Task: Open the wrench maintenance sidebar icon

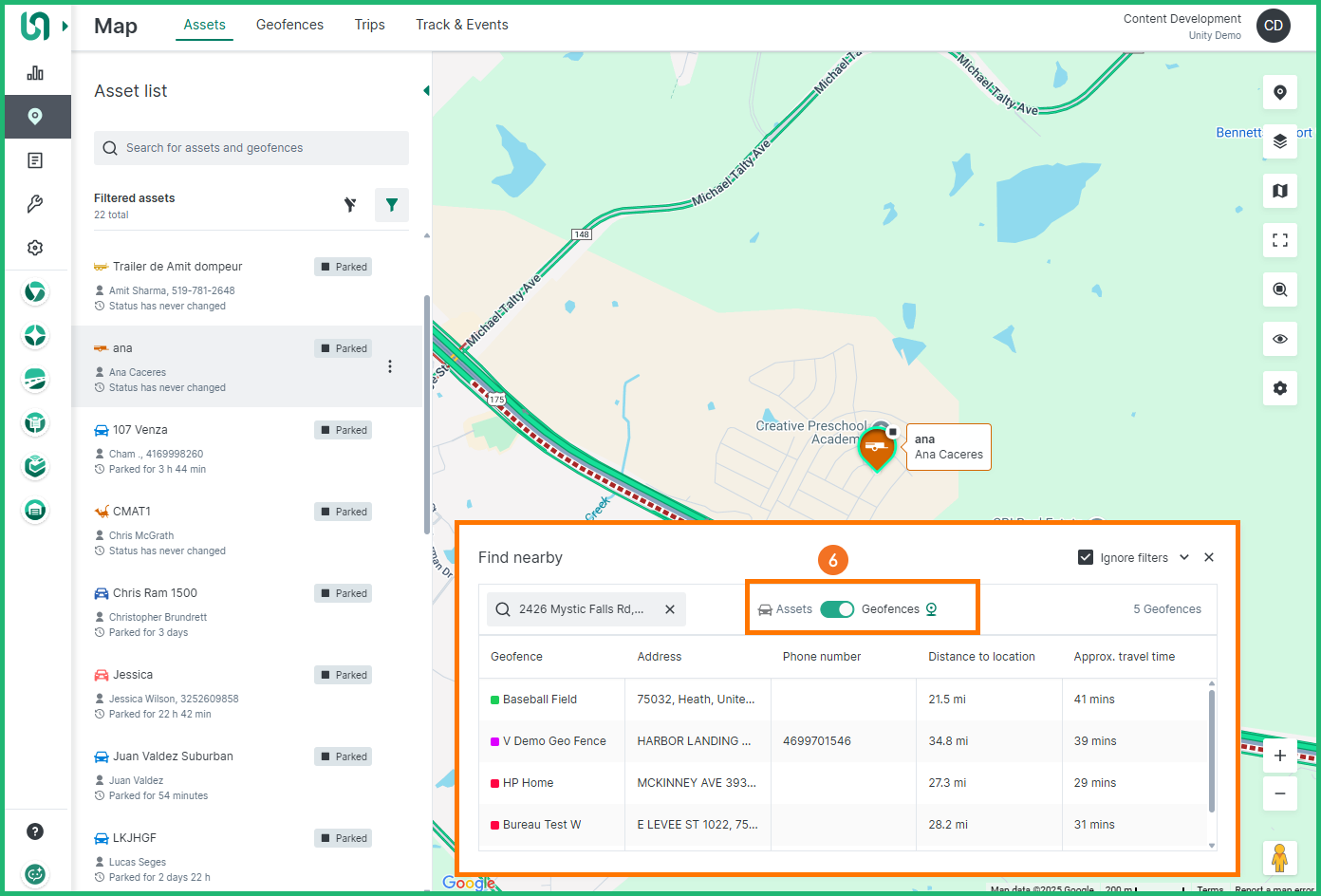Action: (x=35, y=204)
